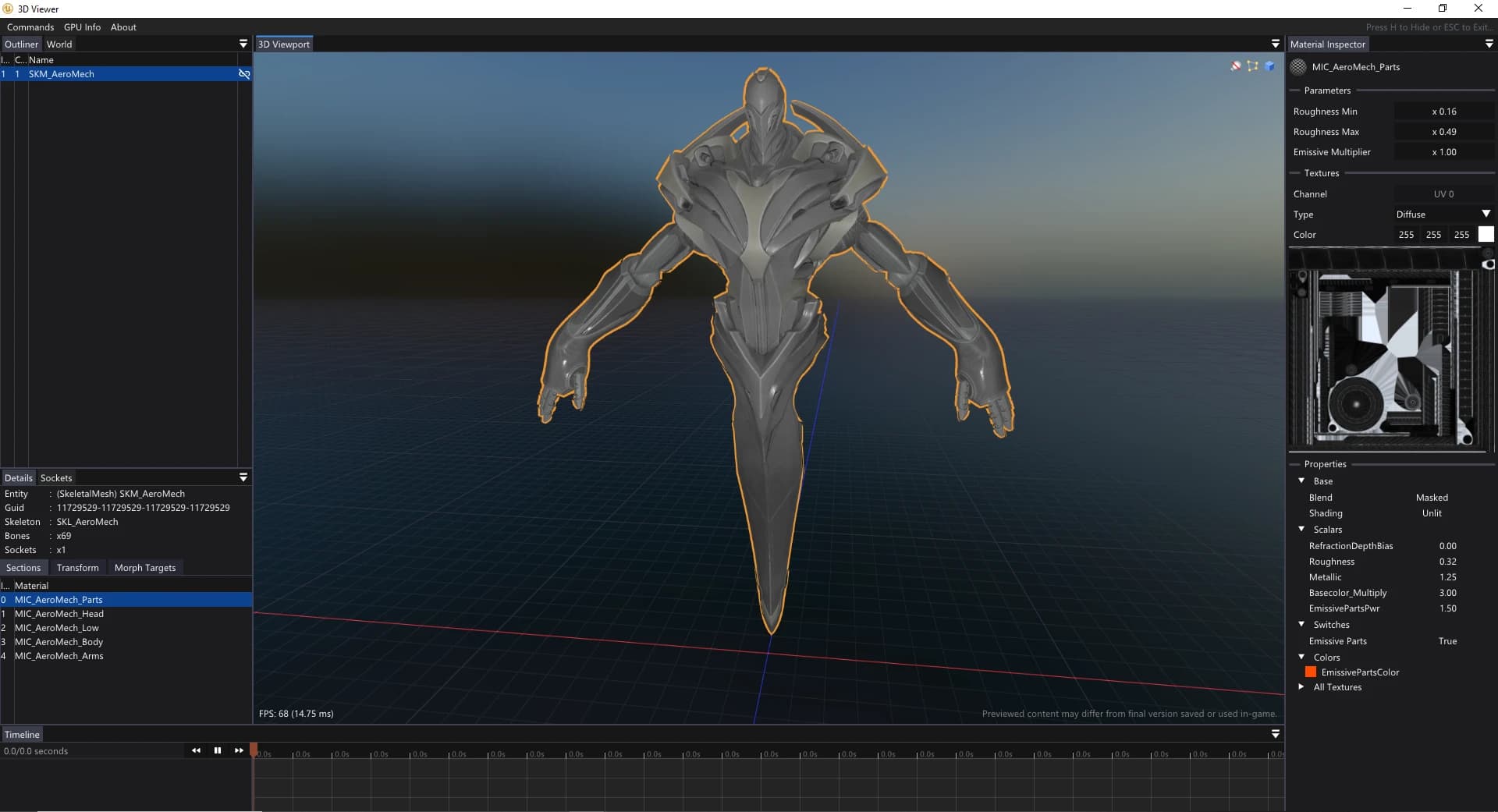
Task: Click the orange timeline playhead marker
Action: click(x=254, y=750)
